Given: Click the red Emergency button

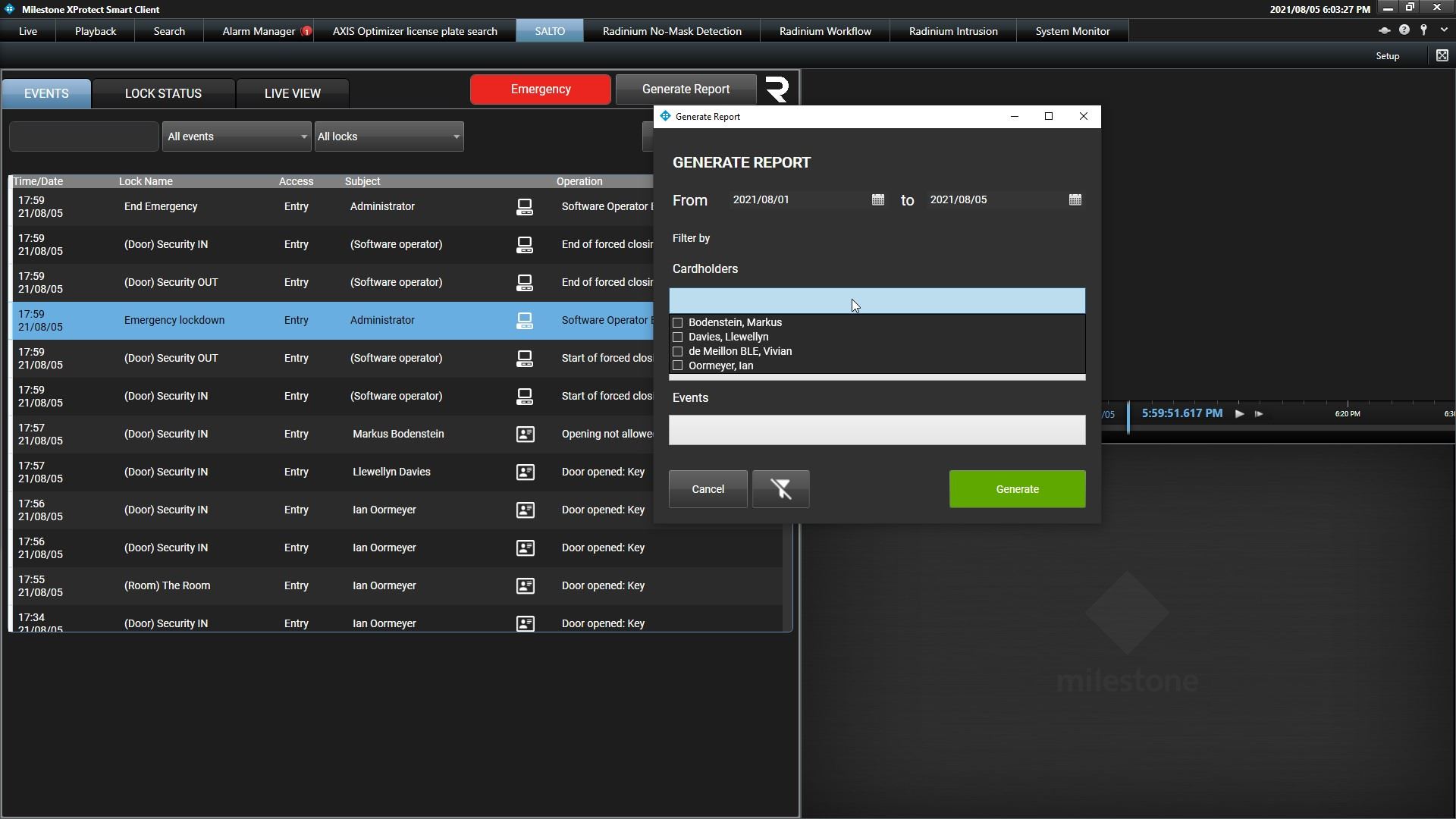Looking at the screenshot, I should coord(541,89).
